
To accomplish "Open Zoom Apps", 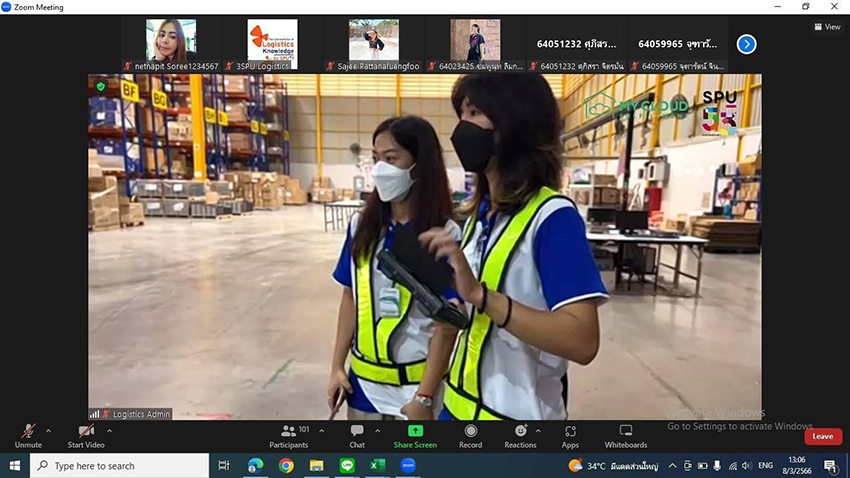I will [x=570, y=436].
